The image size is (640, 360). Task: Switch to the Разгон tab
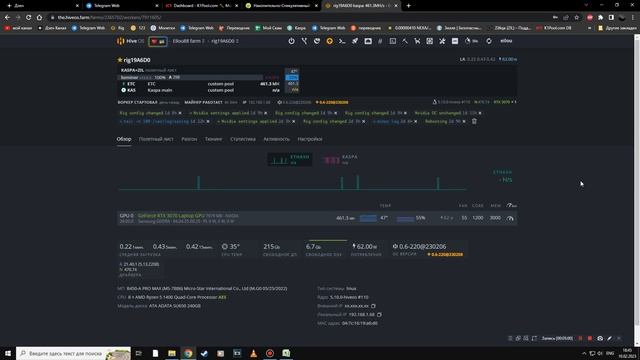click(x=189, y=139)
